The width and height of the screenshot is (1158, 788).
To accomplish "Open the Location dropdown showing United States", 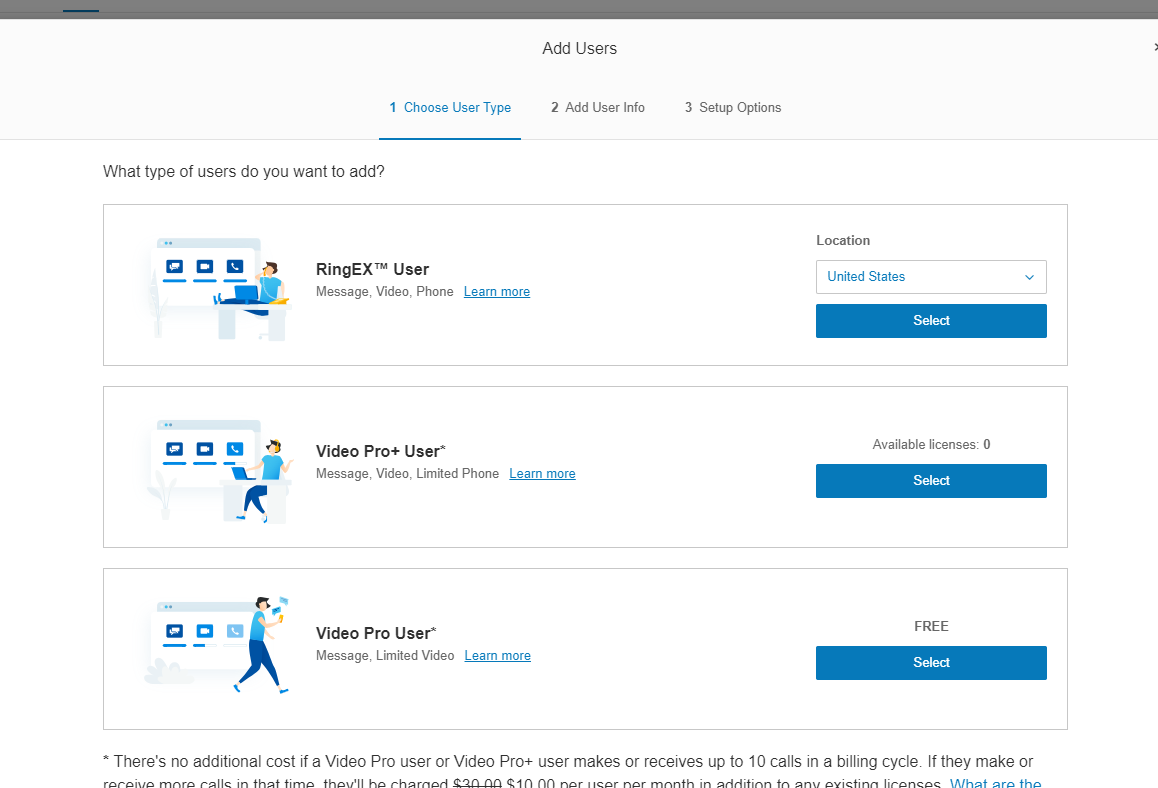I will click(x=930, y=277).
